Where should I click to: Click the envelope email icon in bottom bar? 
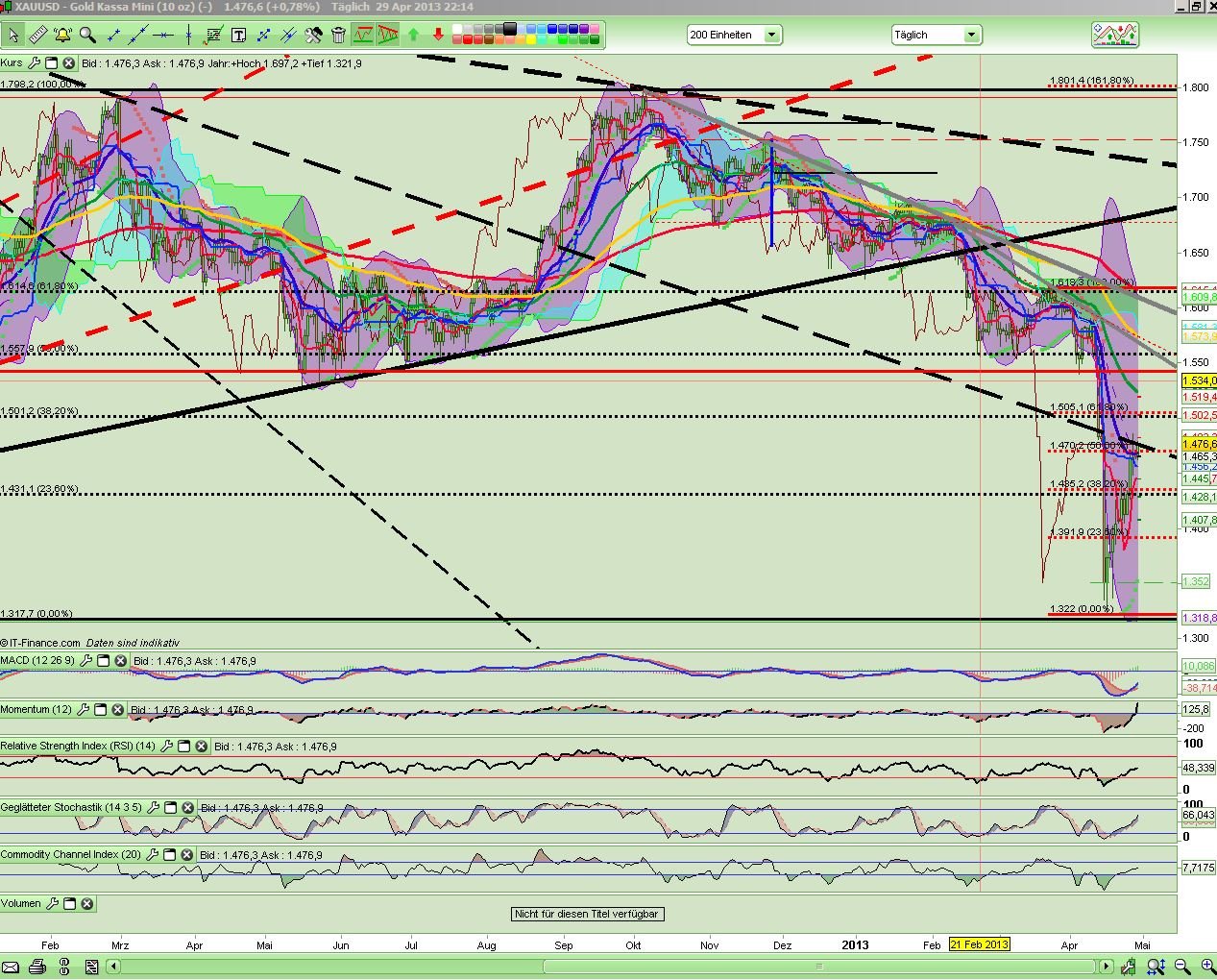pyautogui.click(x=11, y=968)
